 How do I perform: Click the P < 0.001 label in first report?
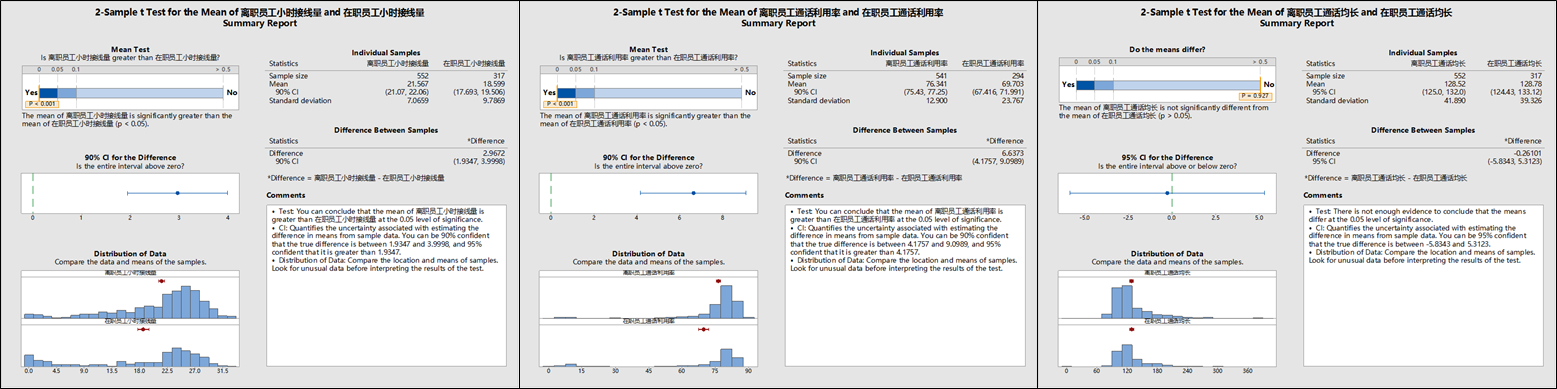pos(41,103)
